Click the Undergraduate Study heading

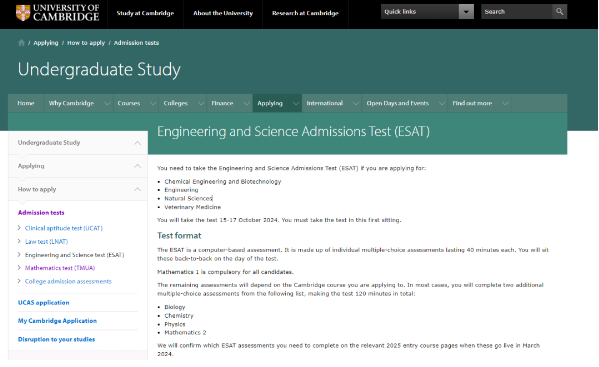(99, 70)
